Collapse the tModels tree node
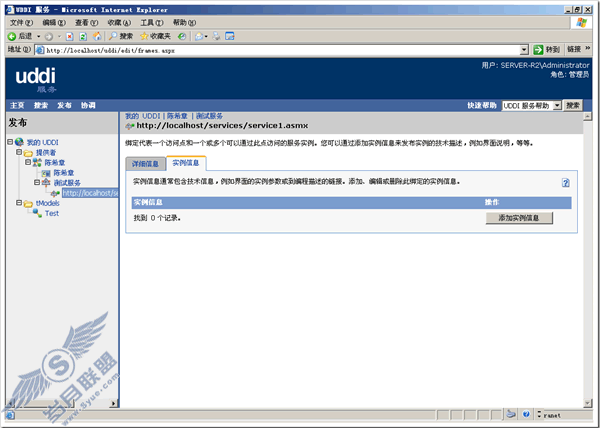Image resolution: width=600 pixels, height=428 pixels. click(19, 203)
